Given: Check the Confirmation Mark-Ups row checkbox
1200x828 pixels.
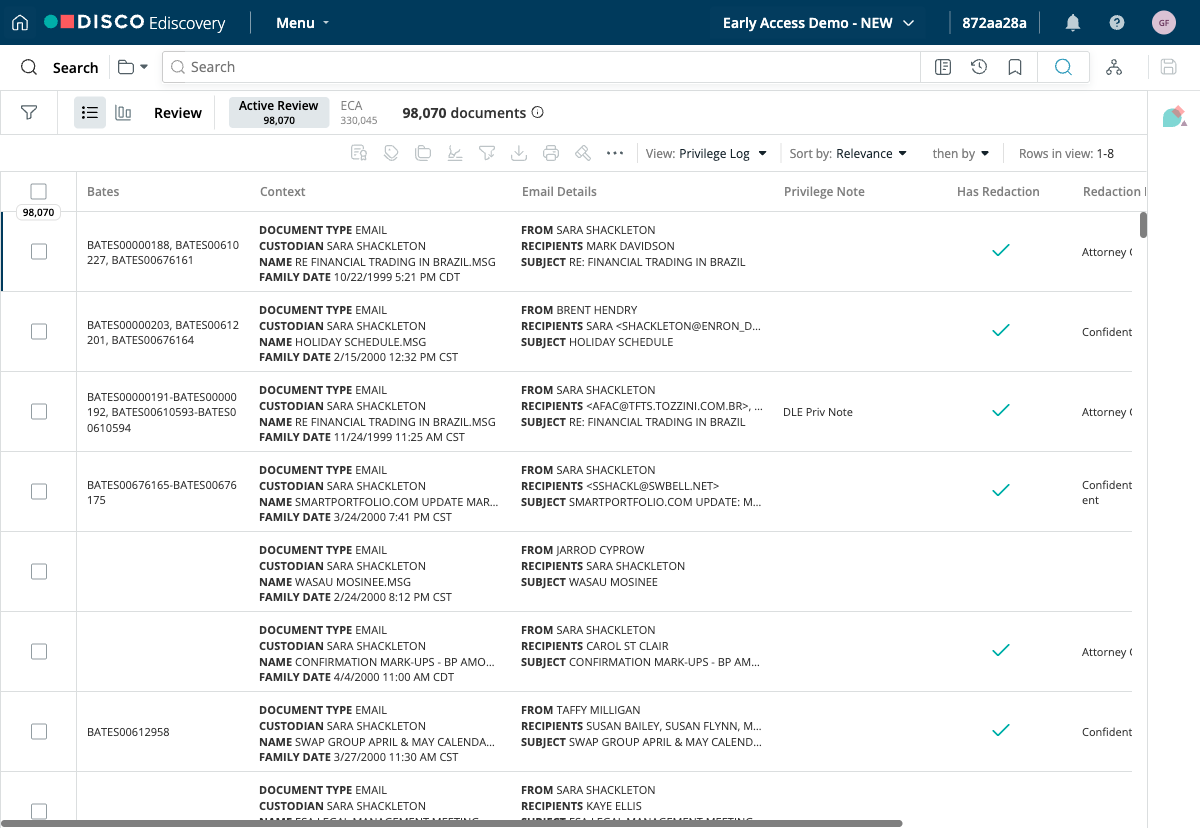Looking at the screenshot, I should (38, 652).
